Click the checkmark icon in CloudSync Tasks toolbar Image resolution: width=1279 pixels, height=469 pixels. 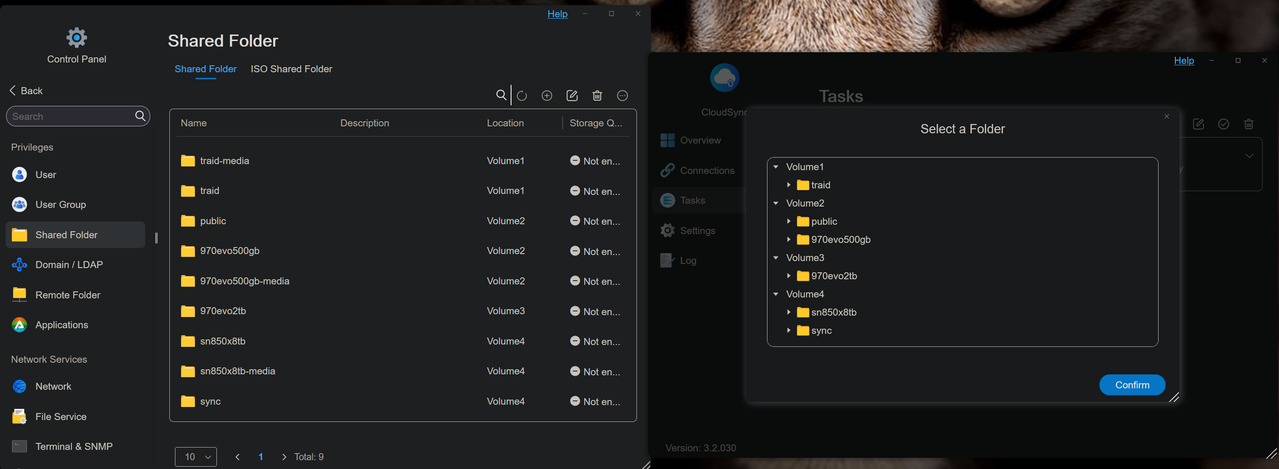pyautogui.click(x=1223, y=124)
